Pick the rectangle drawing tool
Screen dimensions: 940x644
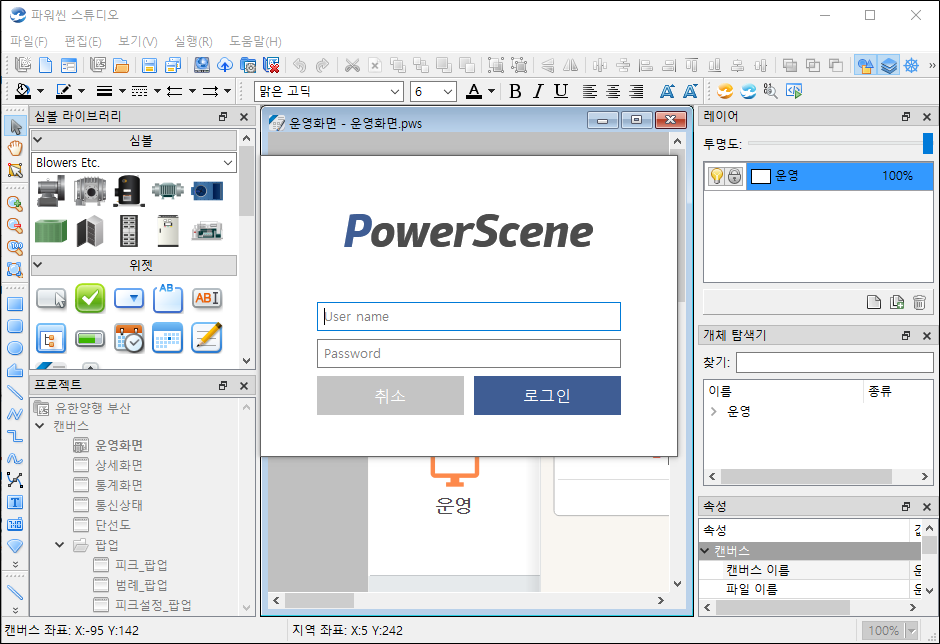[x=15, y=304]
